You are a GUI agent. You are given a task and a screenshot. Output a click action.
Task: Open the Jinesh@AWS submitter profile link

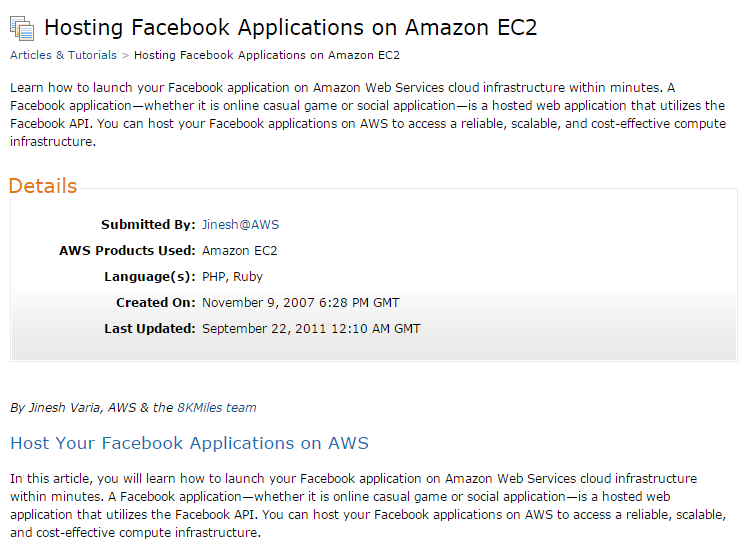tap(240, 225)
